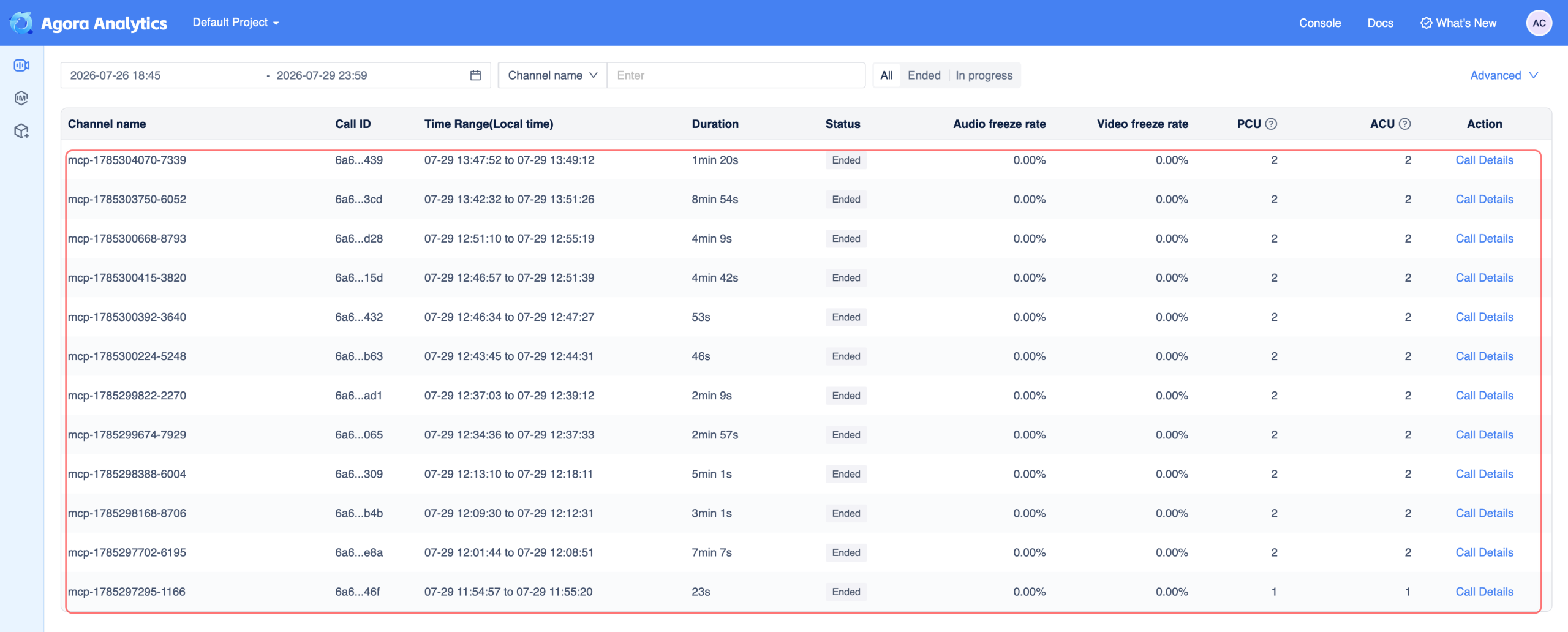Image resolution: width=1568 pixels, height=632 pixels.
Task: Click the Action column header
Action: click(x=1484, y=124)
